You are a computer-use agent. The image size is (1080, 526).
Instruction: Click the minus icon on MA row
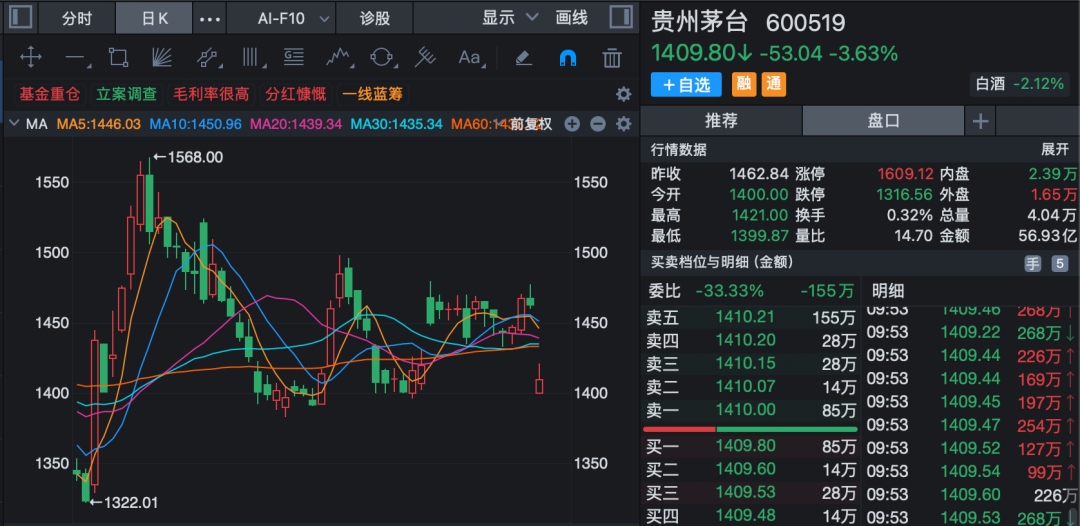[x=598, y=124]
